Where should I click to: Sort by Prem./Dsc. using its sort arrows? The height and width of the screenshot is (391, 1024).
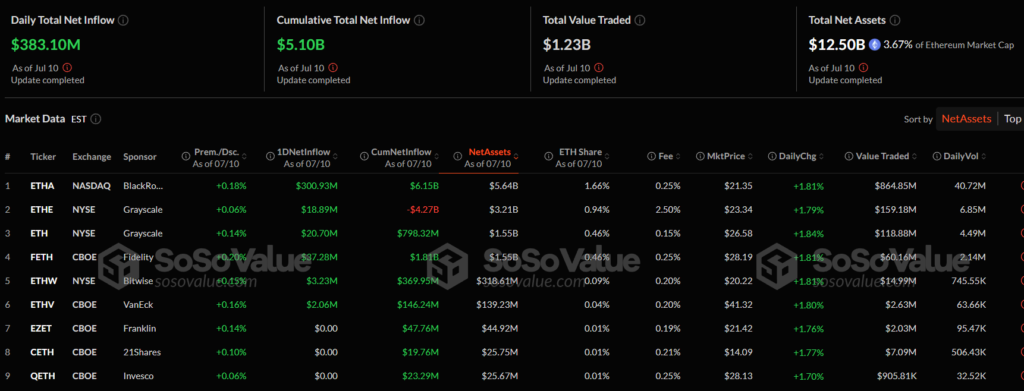point(245,157)
